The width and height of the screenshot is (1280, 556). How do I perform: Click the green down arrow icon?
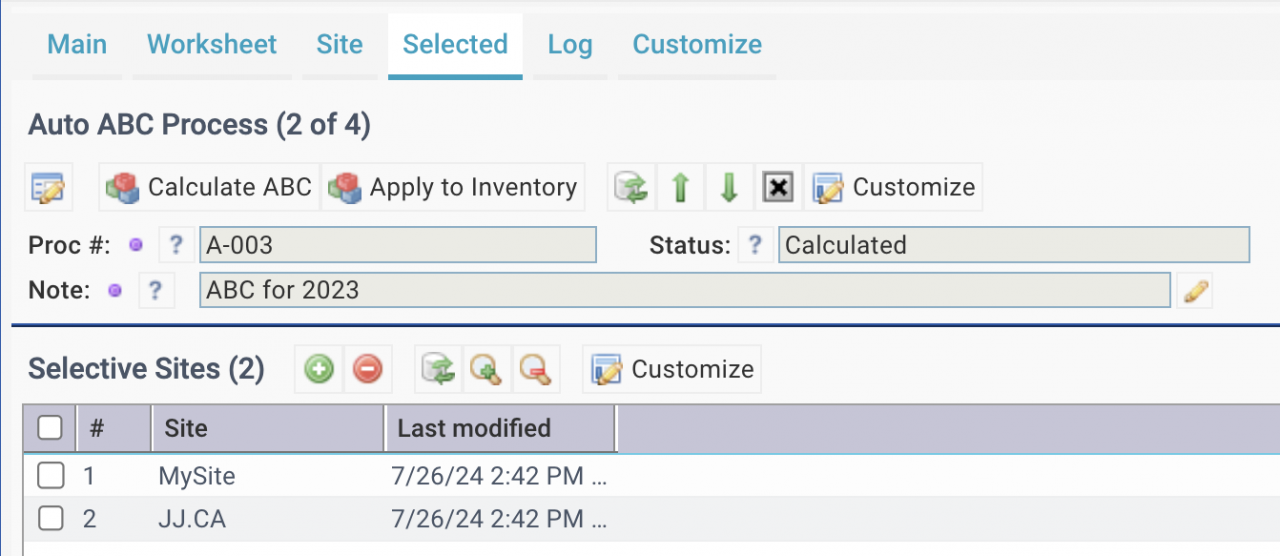(x=729, y=187)
